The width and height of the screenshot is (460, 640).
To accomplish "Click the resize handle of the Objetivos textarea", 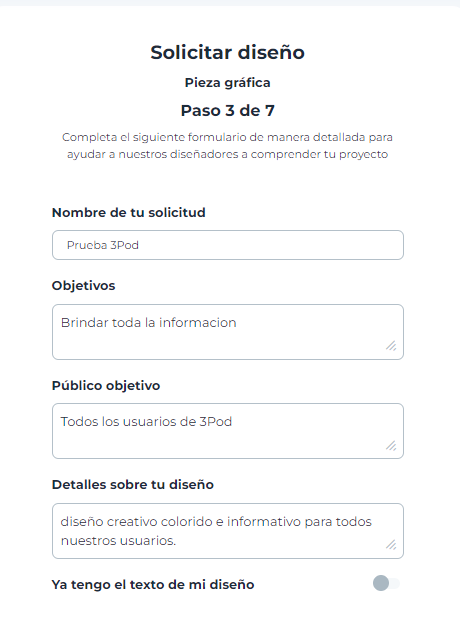I will point(391,346).
